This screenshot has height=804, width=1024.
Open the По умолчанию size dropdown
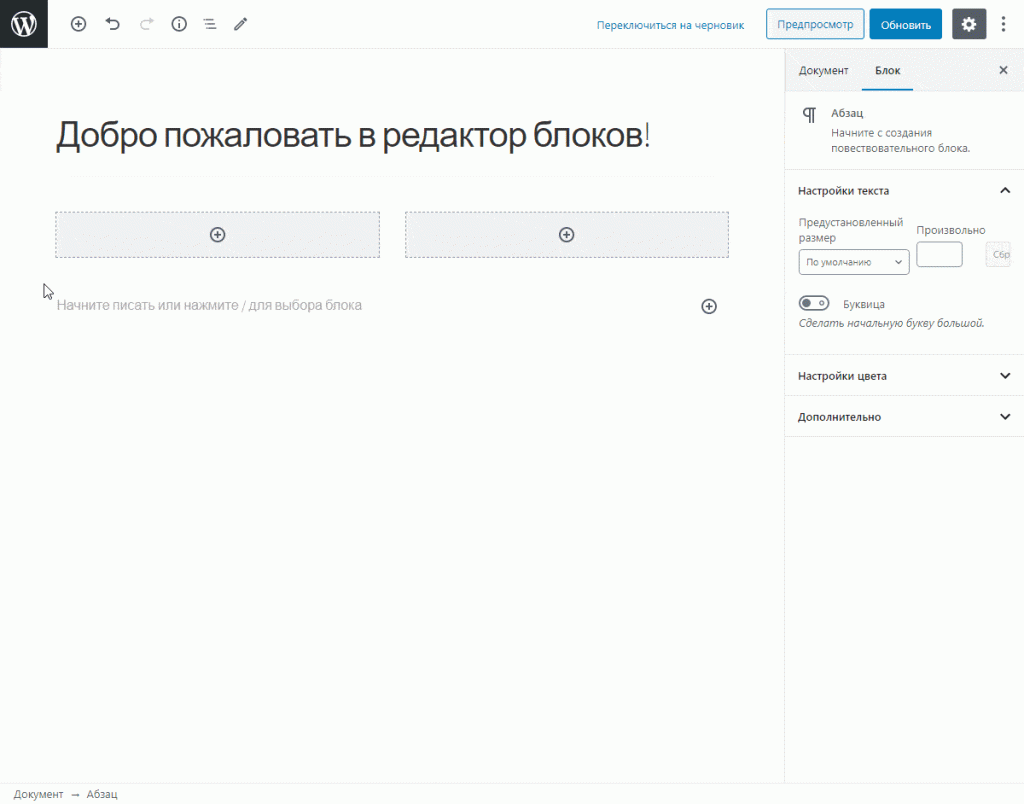pos(853,262)
